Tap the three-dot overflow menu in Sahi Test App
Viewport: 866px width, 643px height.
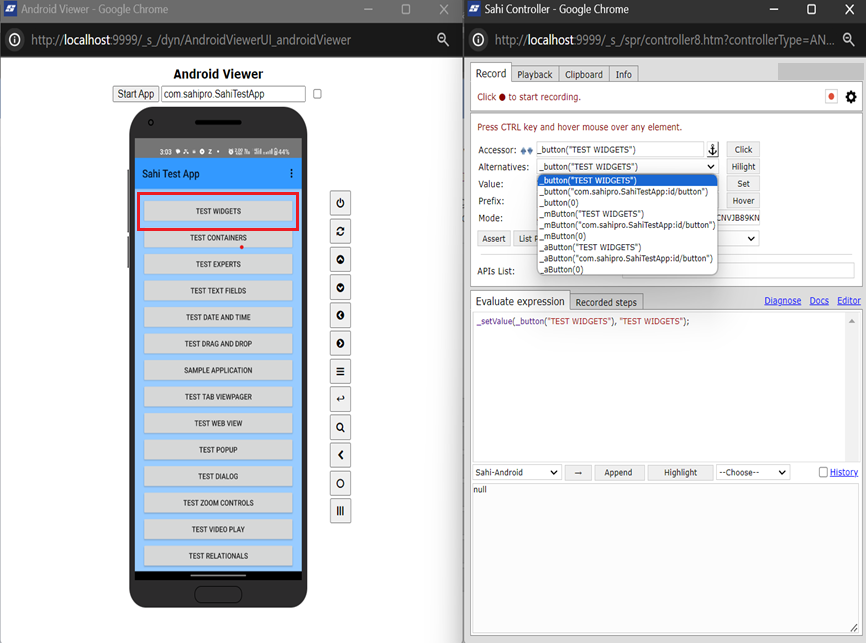pyautogui.click(x=291, y=173)
